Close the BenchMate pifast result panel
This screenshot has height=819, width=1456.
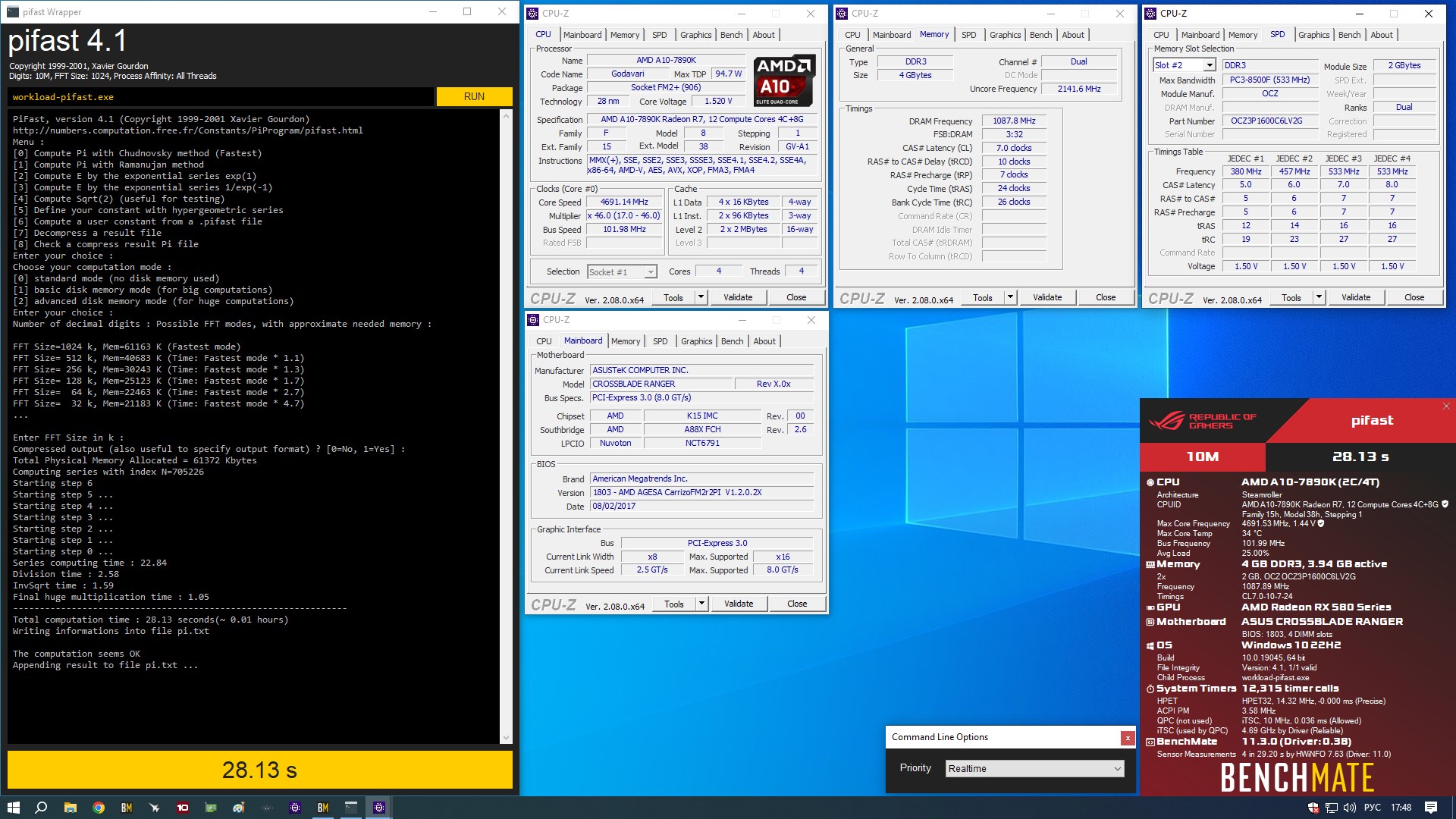[1446, 406]
